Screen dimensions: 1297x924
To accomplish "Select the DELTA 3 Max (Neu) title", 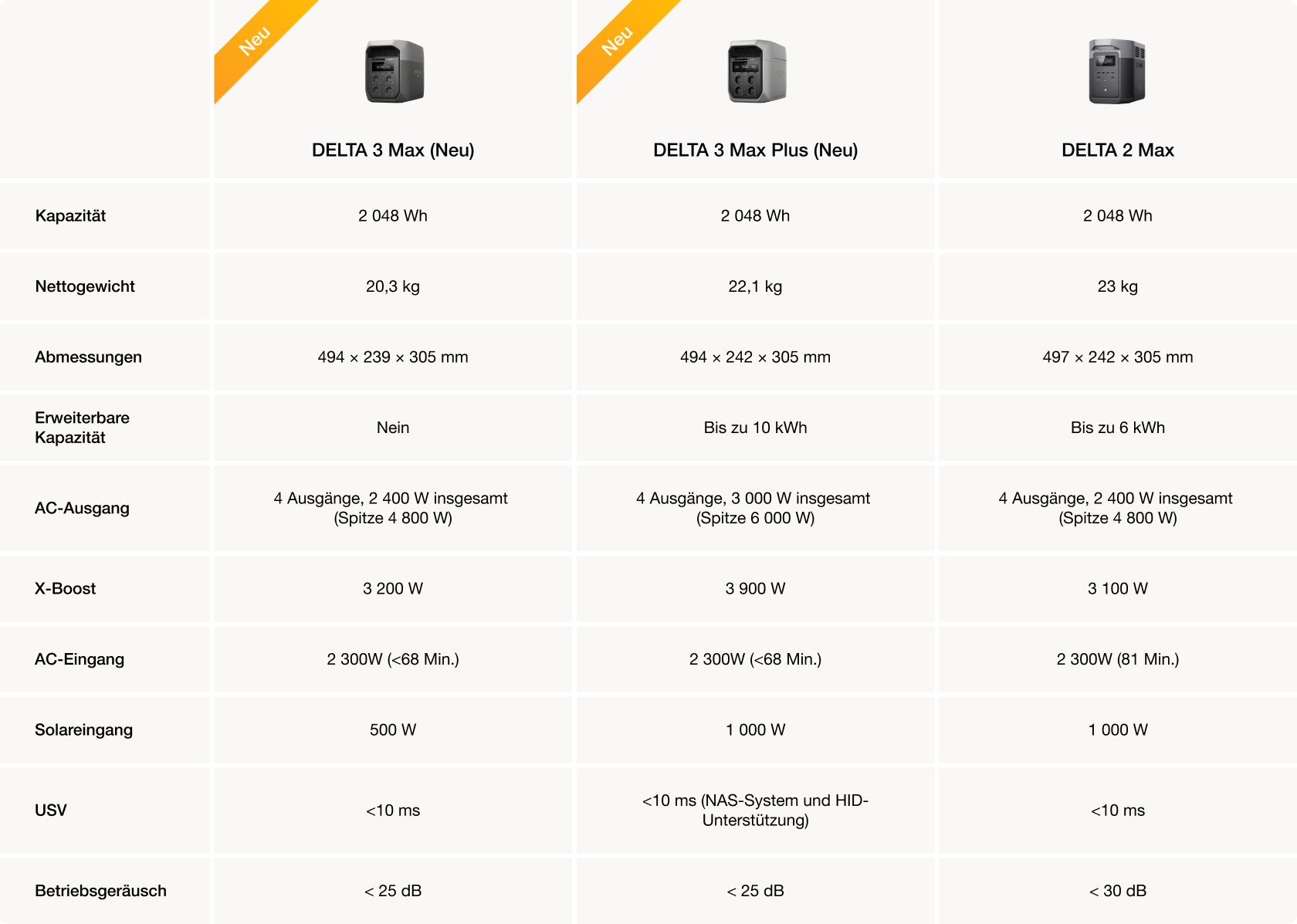I will tap(393, 150).
